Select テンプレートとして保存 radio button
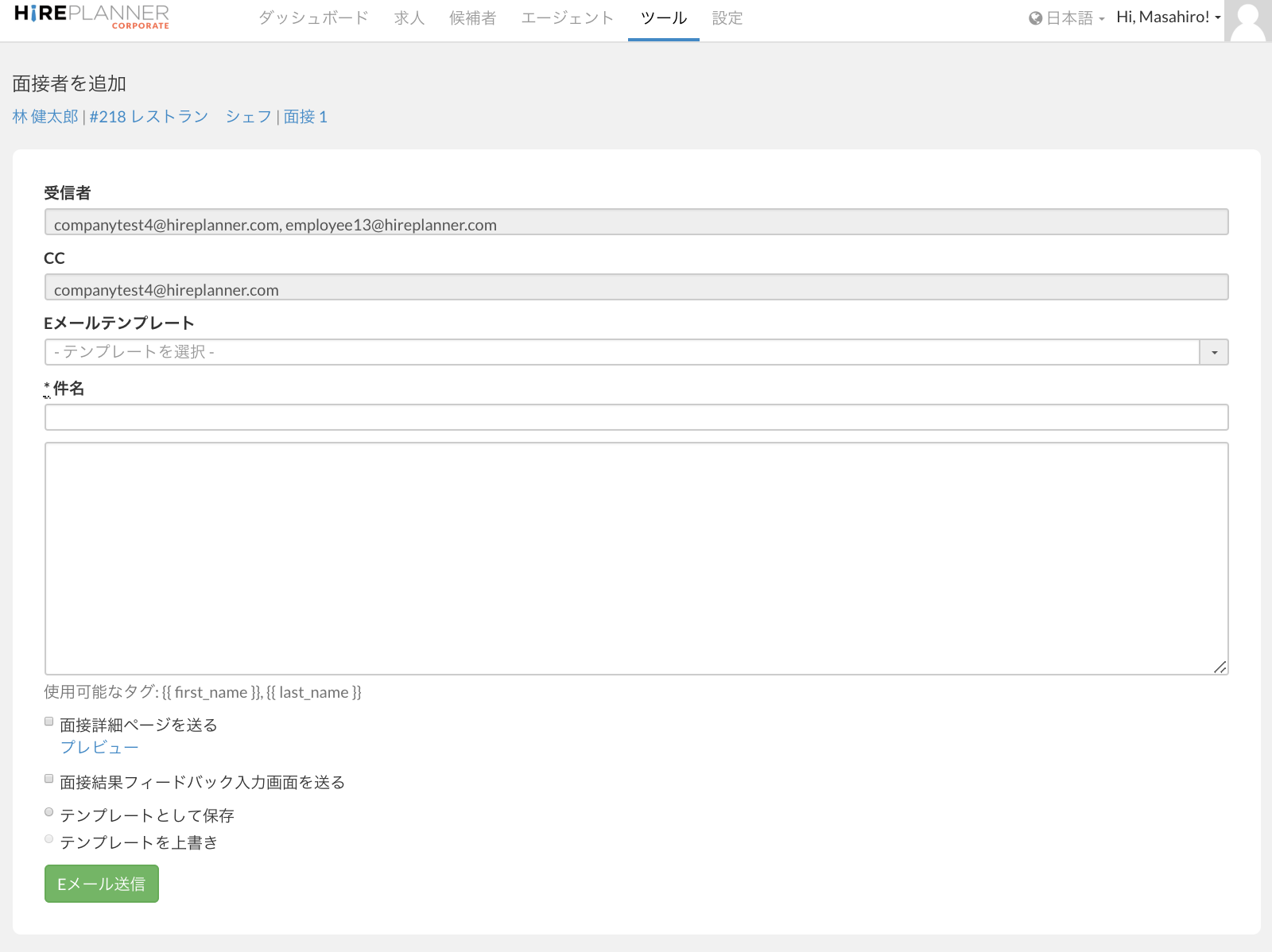The height and width of the screenshot is (952, 1272). tap(49, 812)
